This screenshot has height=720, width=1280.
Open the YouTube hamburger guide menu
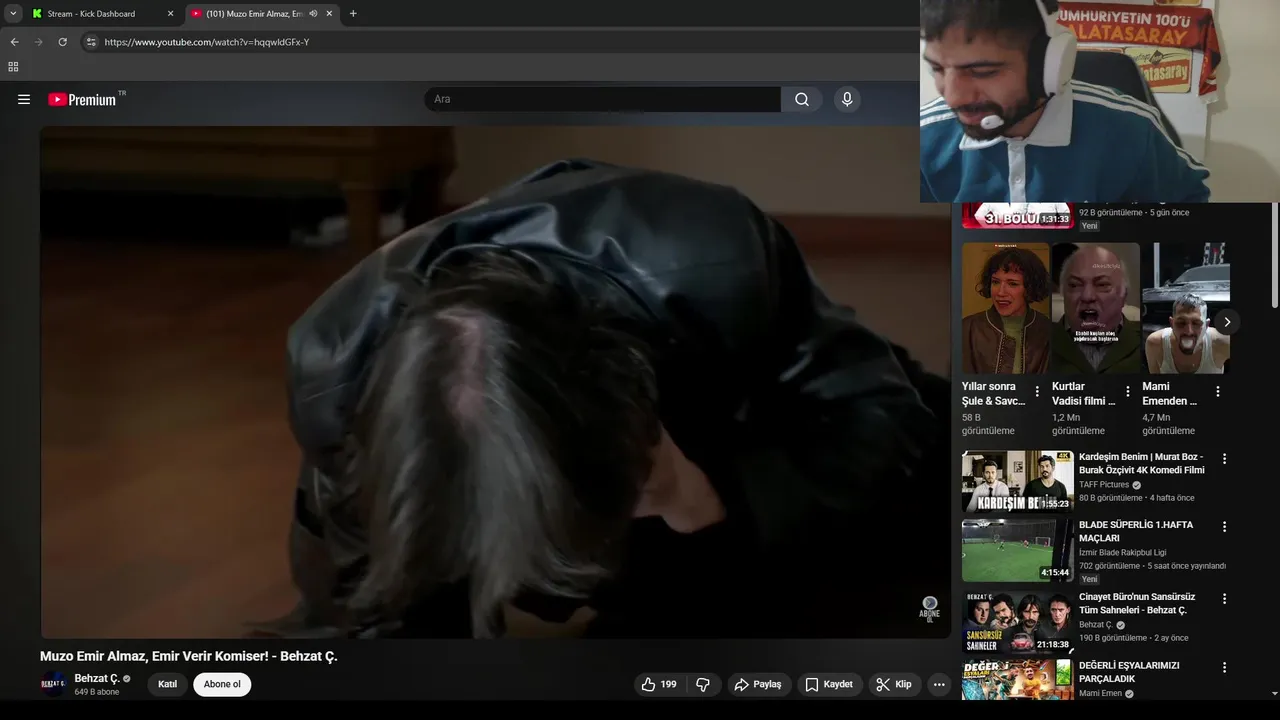[x=24, y=99]
